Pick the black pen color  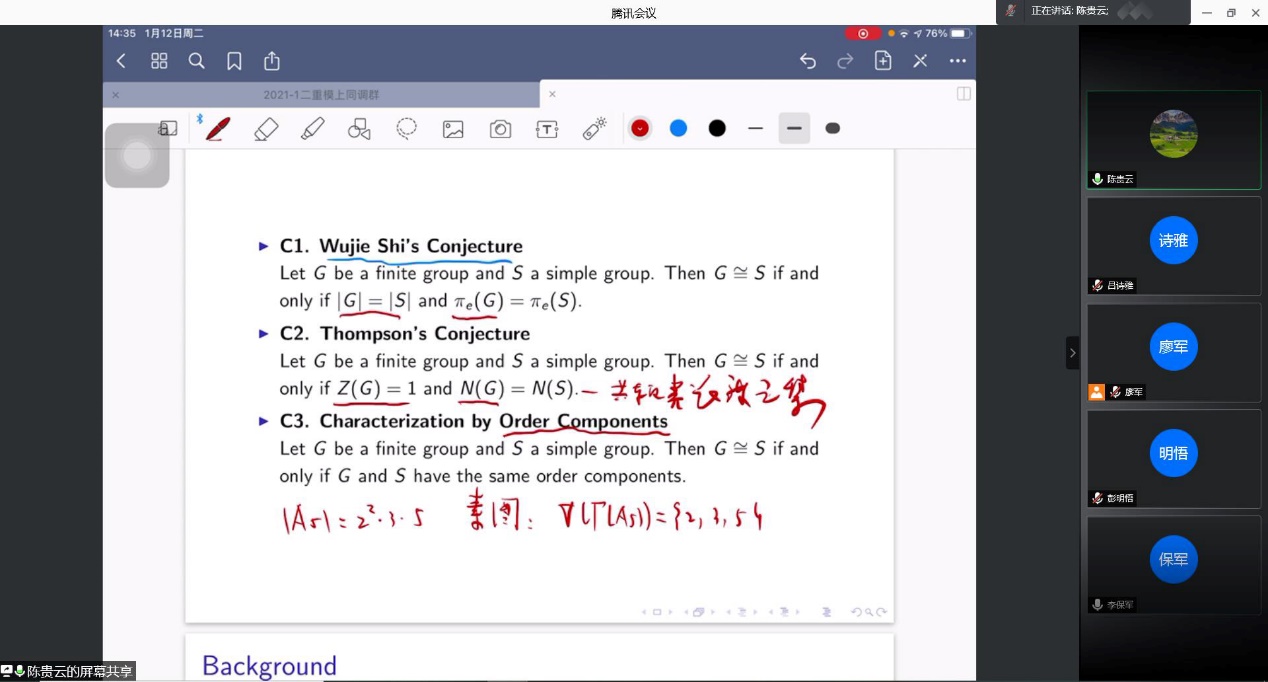coord(717,128)
